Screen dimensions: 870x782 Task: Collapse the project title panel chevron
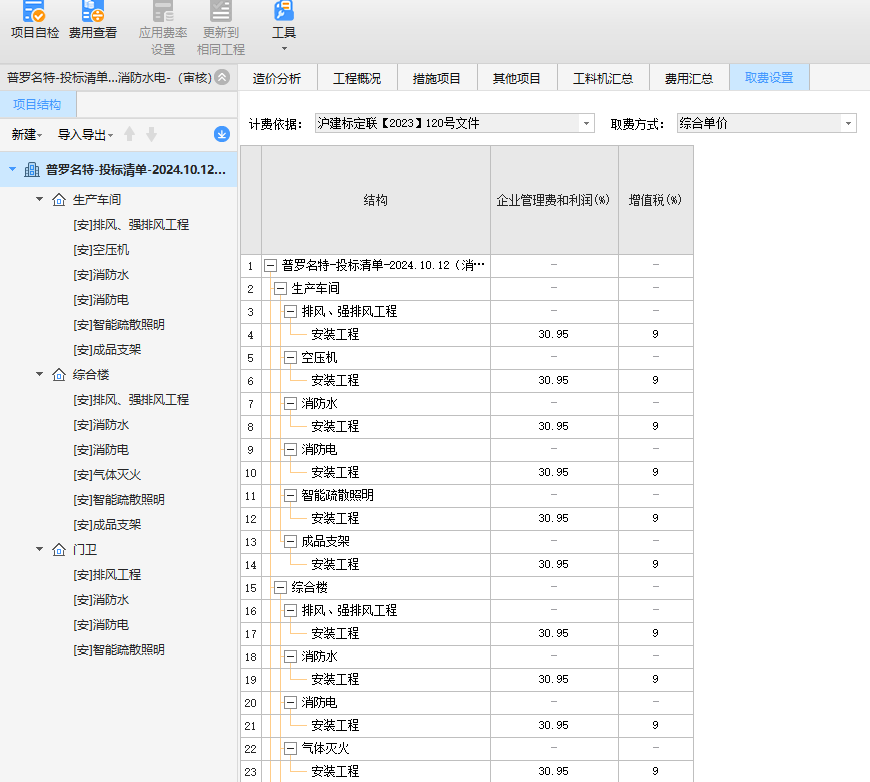tap(222, 77)
